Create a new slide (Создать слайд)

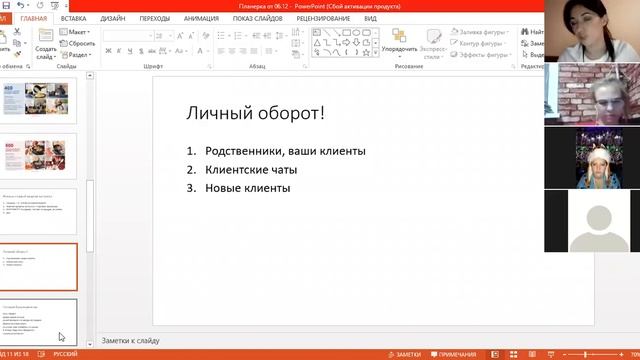point(46,44)
